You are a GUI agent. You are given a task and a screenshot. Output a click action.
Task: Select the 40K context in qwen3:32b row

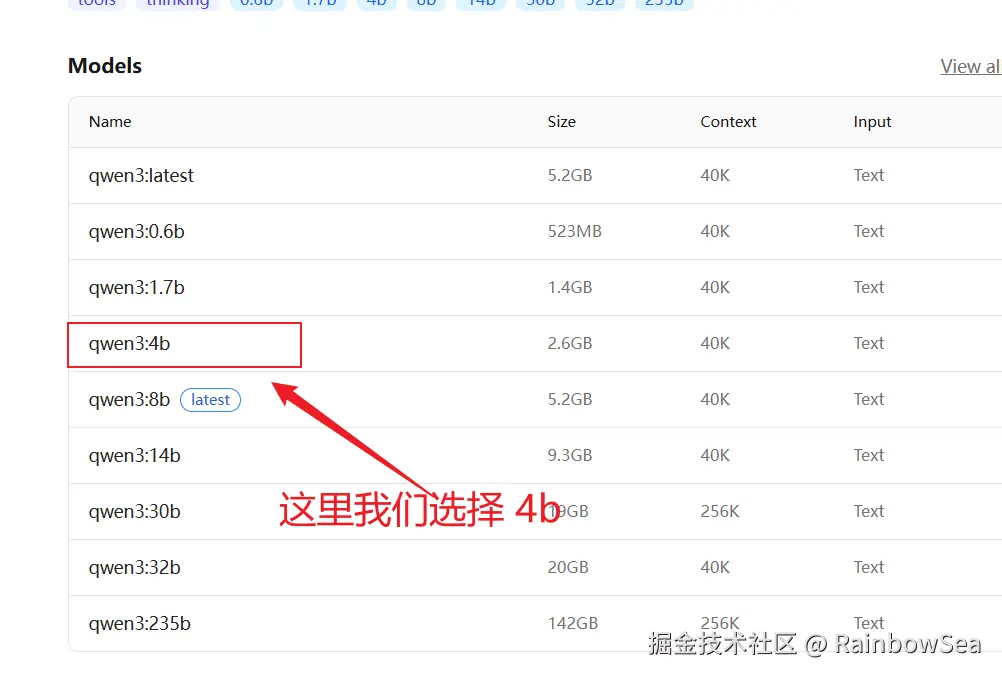click(x=715, y=567)
